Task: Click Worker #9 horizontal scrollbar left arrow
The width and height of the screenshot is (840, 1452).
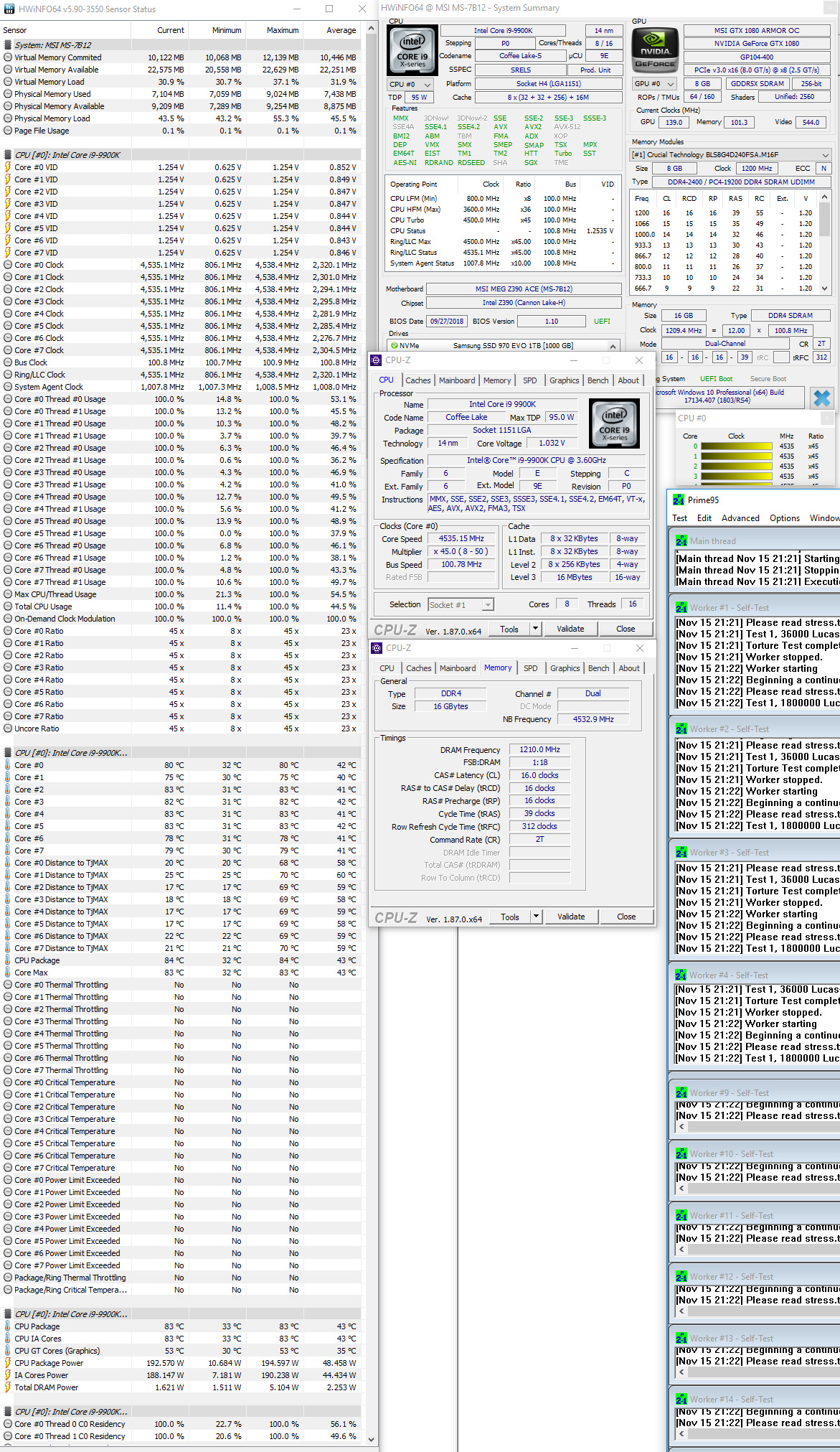Action: click(x=681, y=1128)
